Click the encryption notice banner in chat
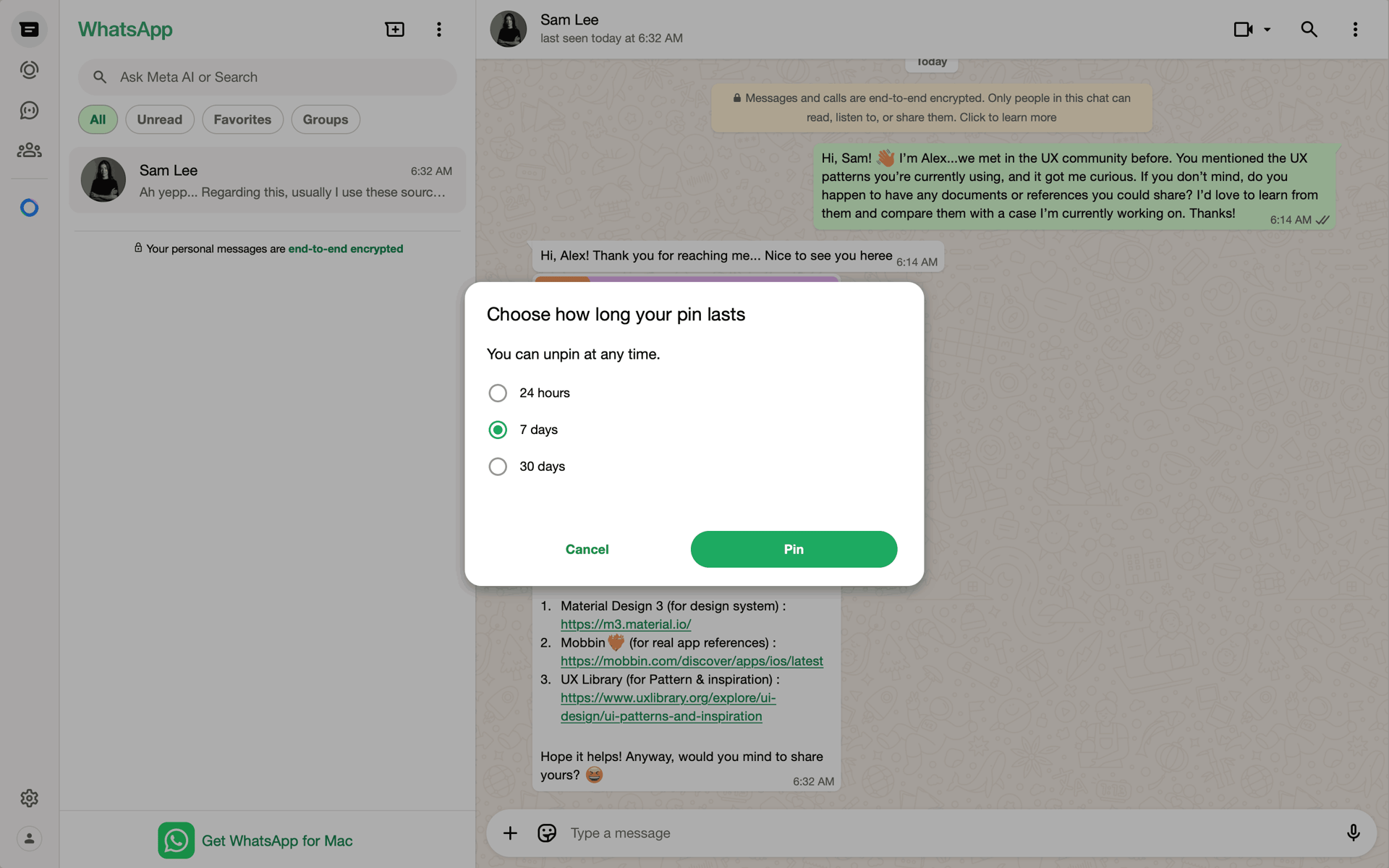1389x868 pixels. tap(932, 108)
